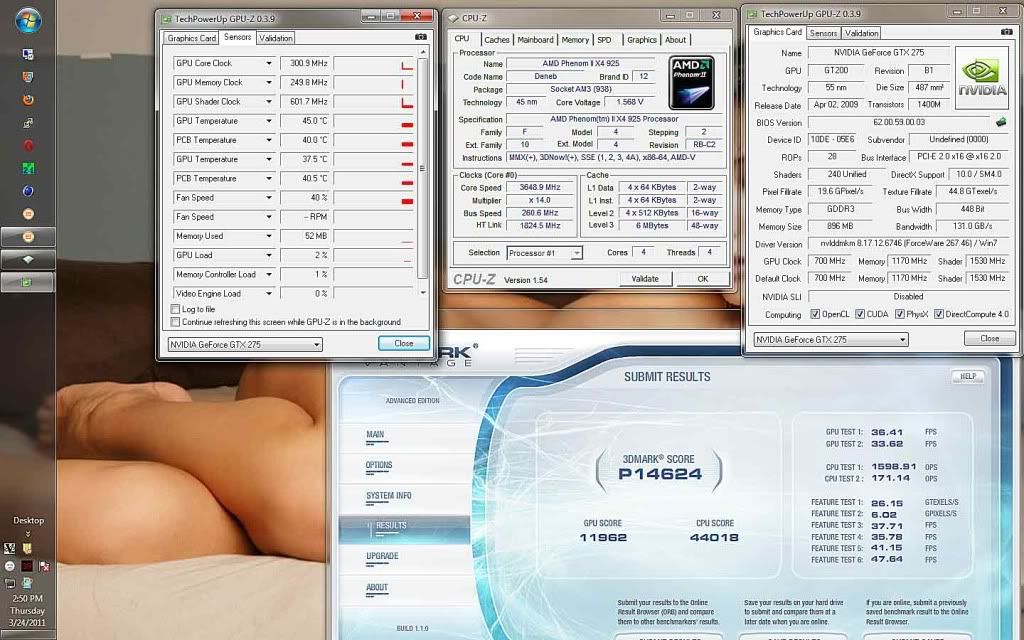This screenshot has height=640, width=1024.
Task: Open About in 3DMark Vantage menu
Action: pos(377,587)
